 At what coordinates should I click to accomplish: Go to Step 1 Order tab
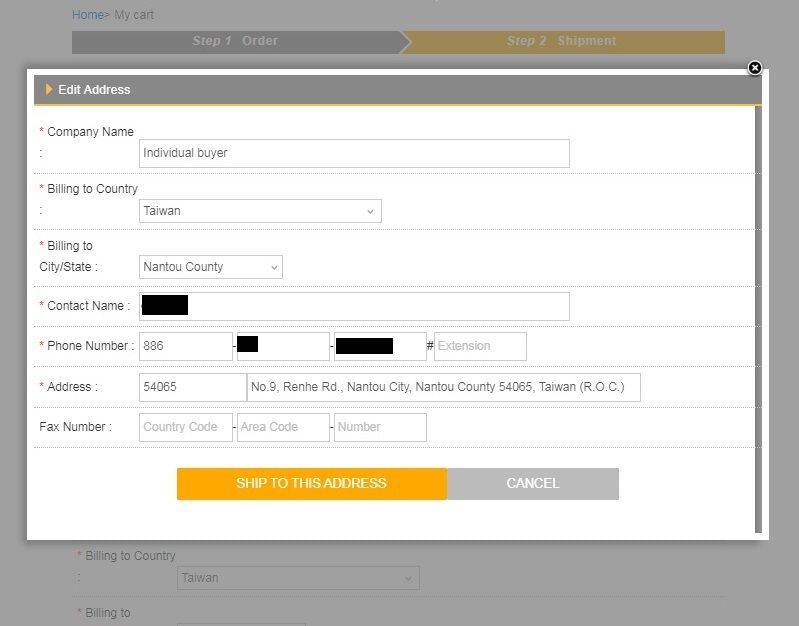pyautogui.click(x=236, y=41)
